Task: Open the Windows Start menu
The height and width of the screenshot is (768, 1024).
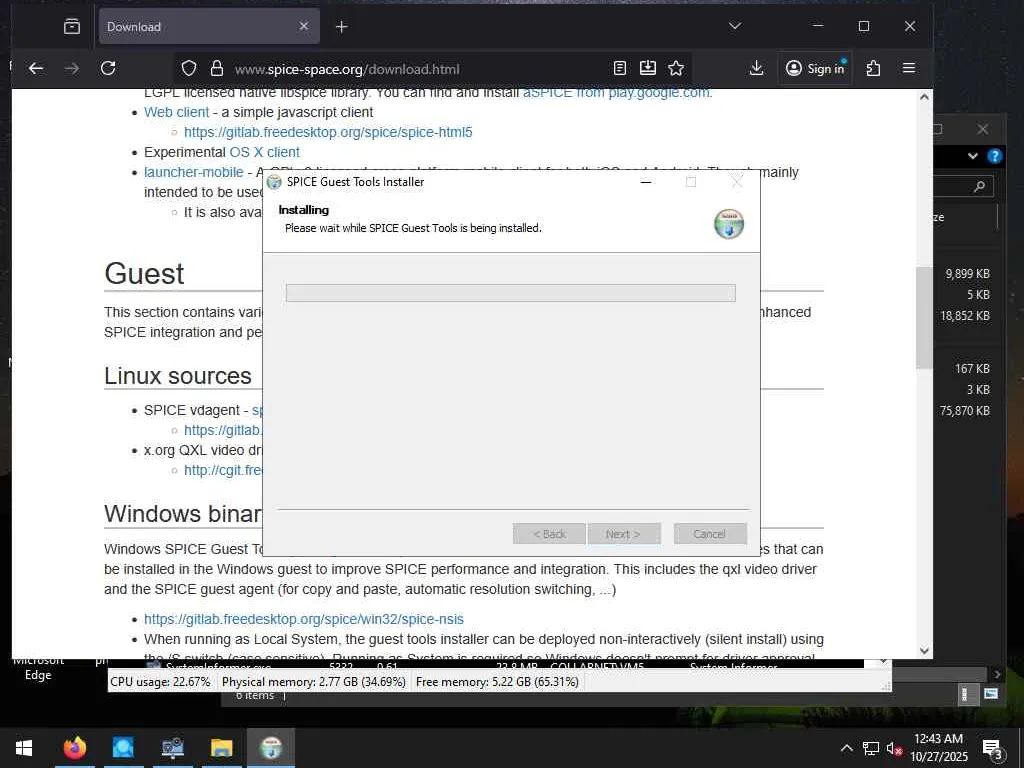Action: pyautogui.click(x=24, y=748)
